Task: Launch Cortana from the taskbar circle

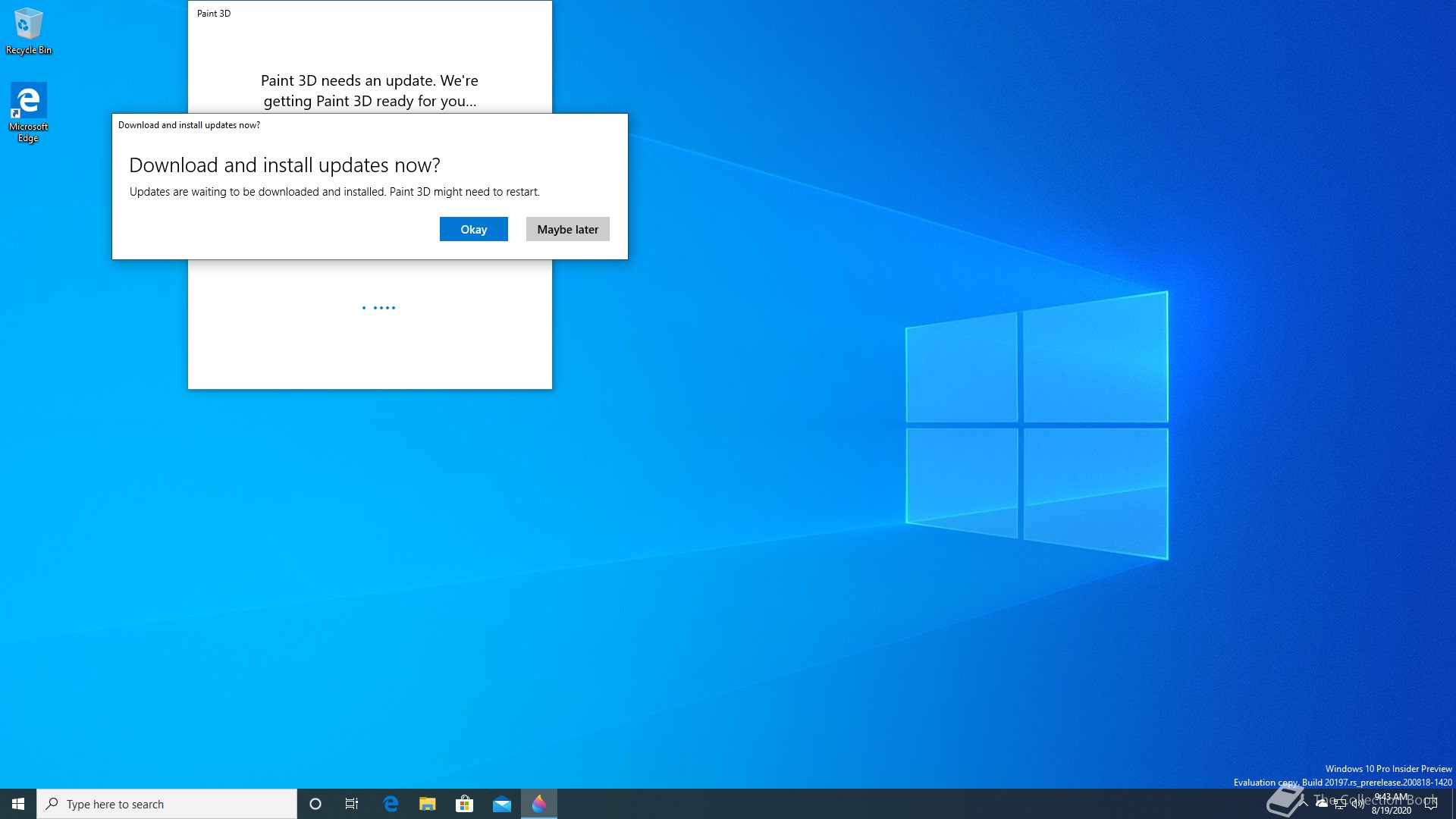Action: point(315,804)
